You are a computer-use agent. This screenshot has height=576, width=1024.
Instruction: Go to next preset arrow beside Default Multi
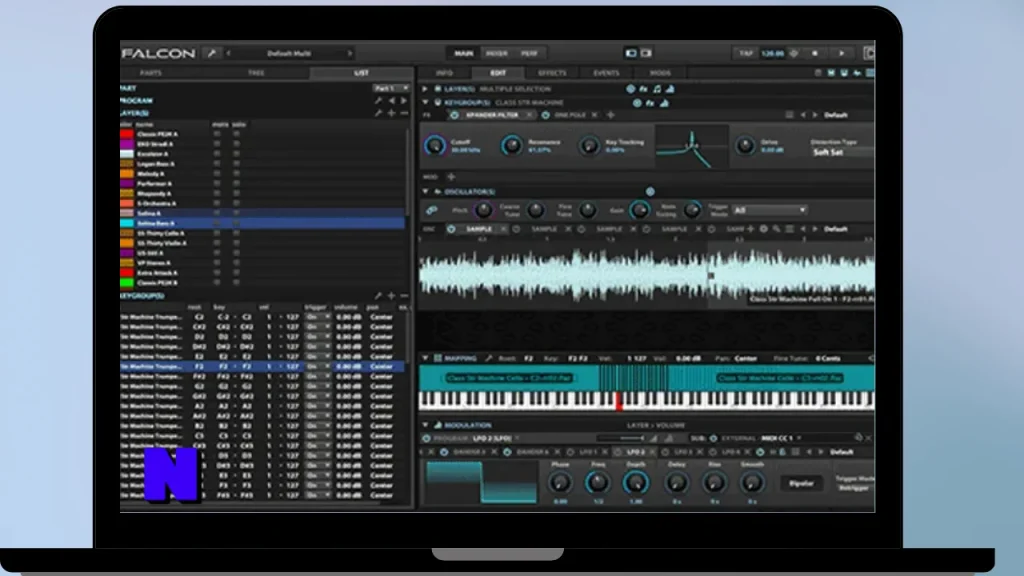coord(350,54)
